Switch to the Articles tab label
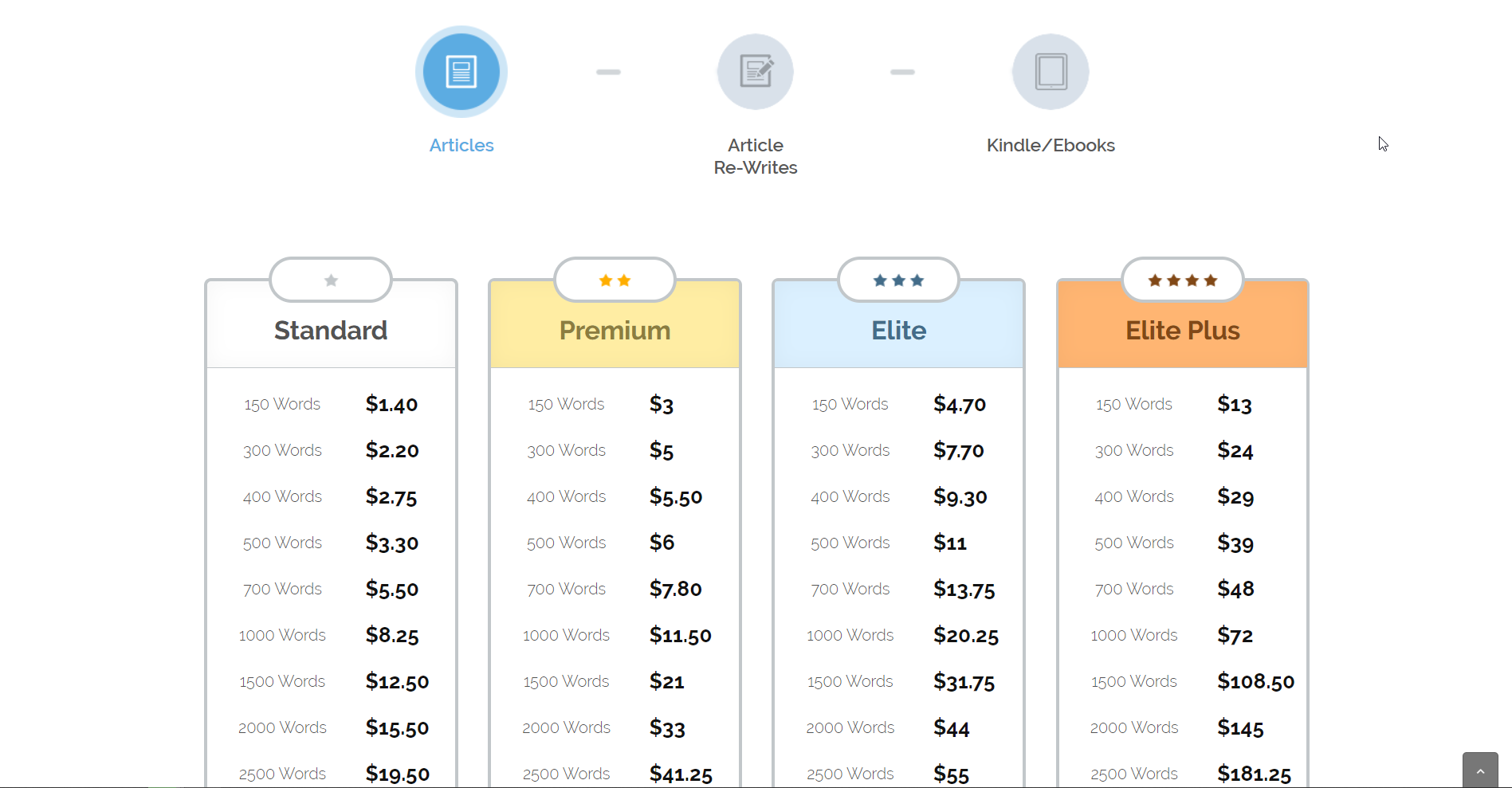 (x=461, y=145)
